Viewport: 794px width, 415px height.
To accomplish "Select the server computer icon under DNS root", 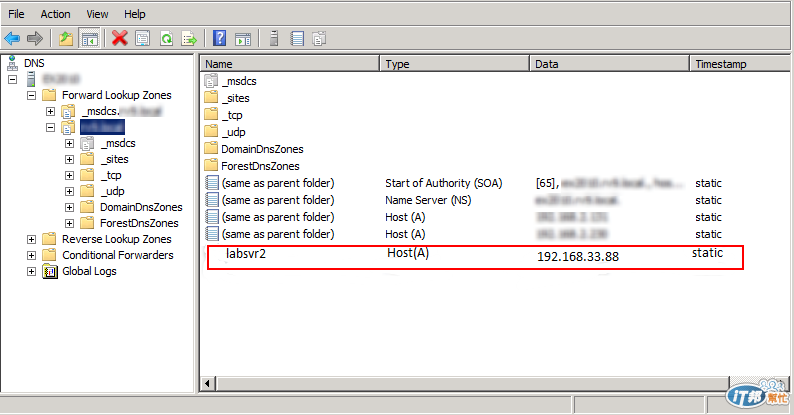I will tap(31, 79).
